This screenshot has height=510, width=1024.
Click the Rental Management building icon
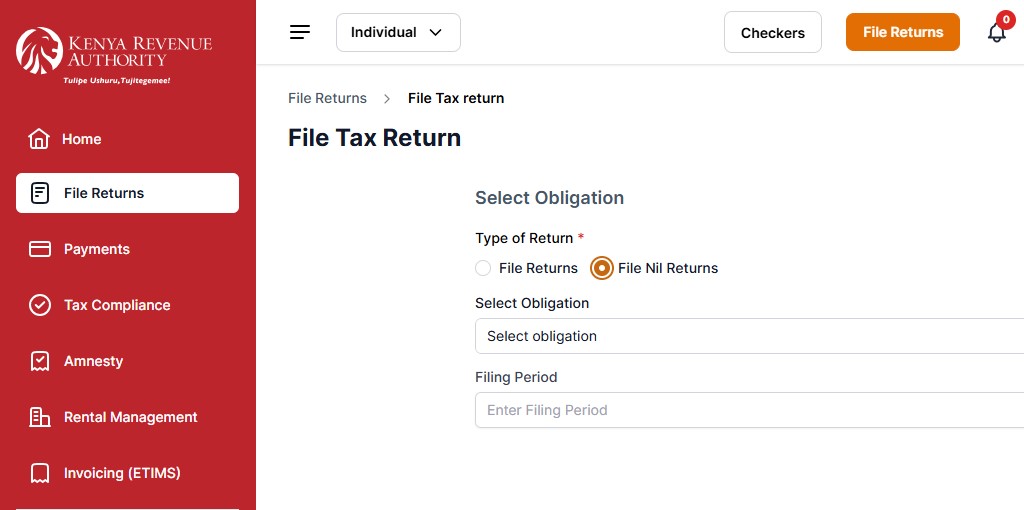[40, 417]
